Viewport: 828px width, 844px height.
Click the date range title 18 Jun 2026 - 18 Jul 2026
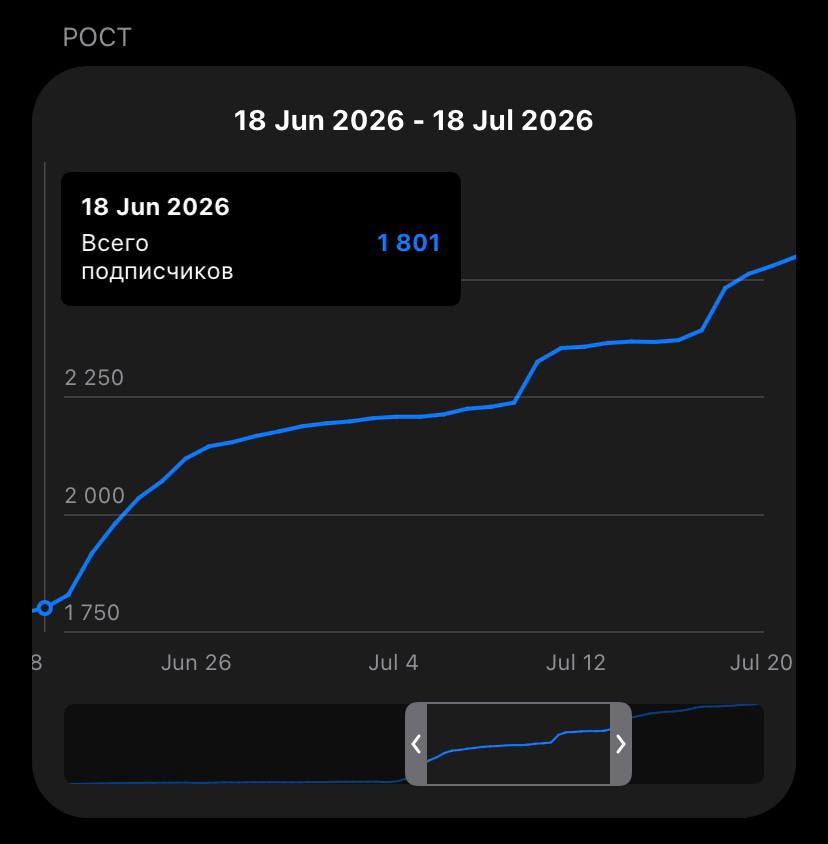(x=413, y=120)
